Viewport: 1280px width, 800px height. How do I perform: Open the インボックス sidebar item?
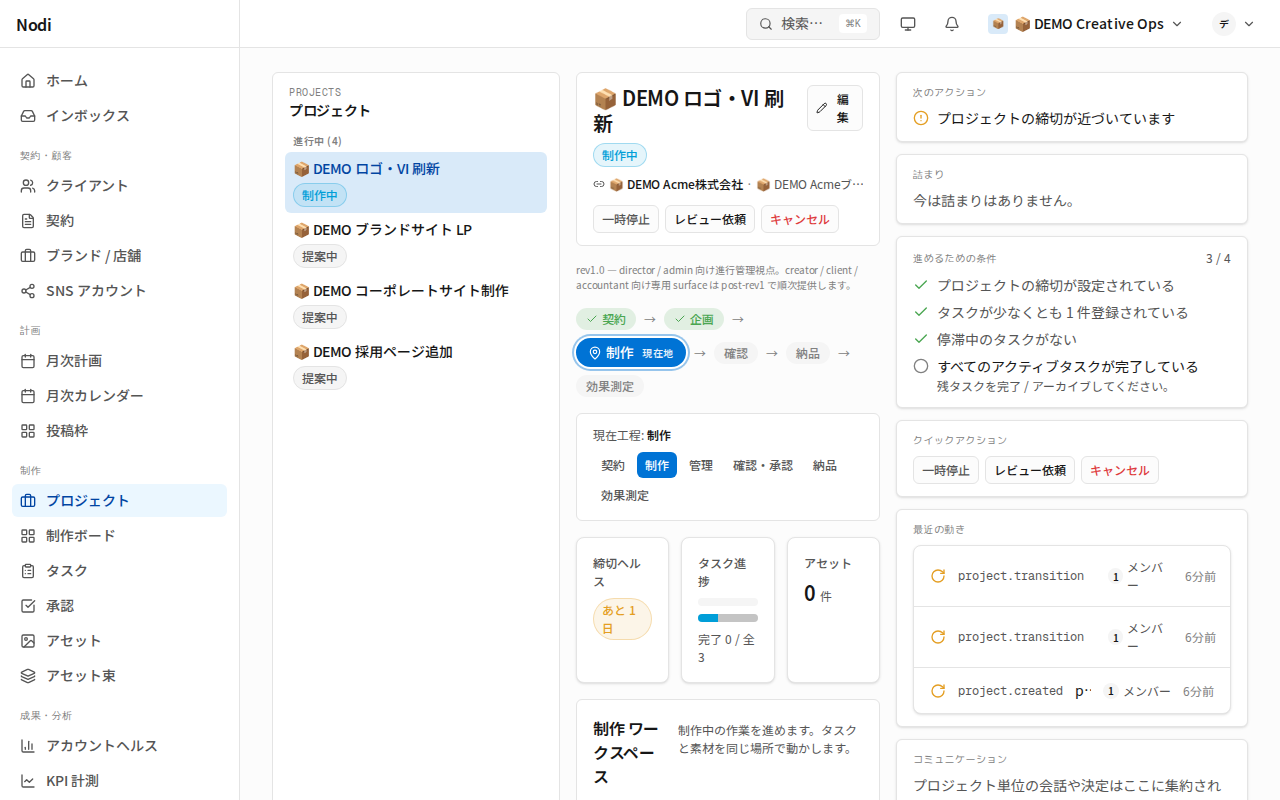pos(119,115)
